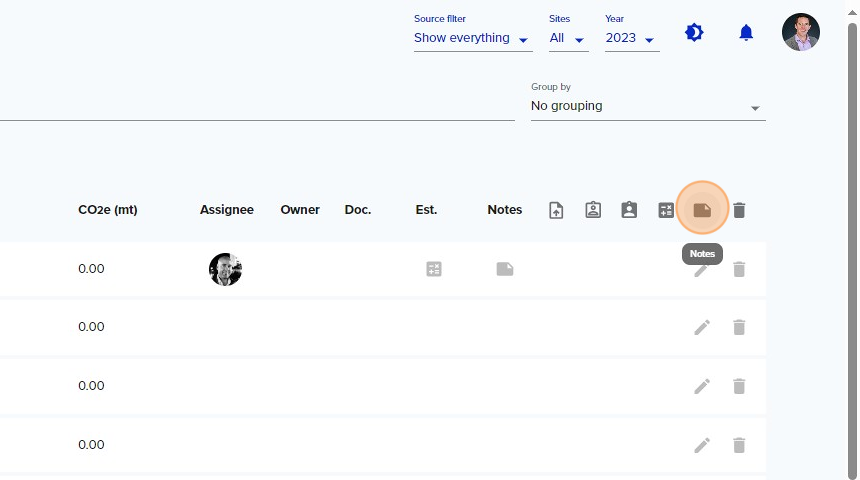
Task: Delete the third row with trash icon
Action: coord(739,386)
